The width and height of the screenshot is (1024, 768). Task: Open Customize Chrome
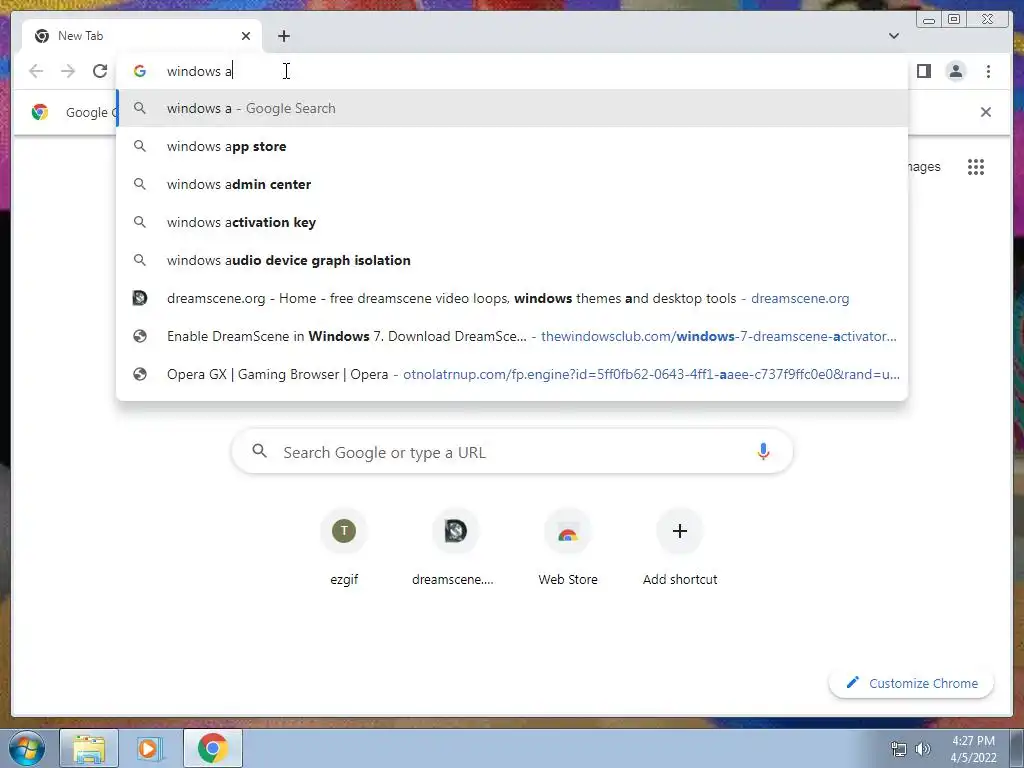(912, 683)
